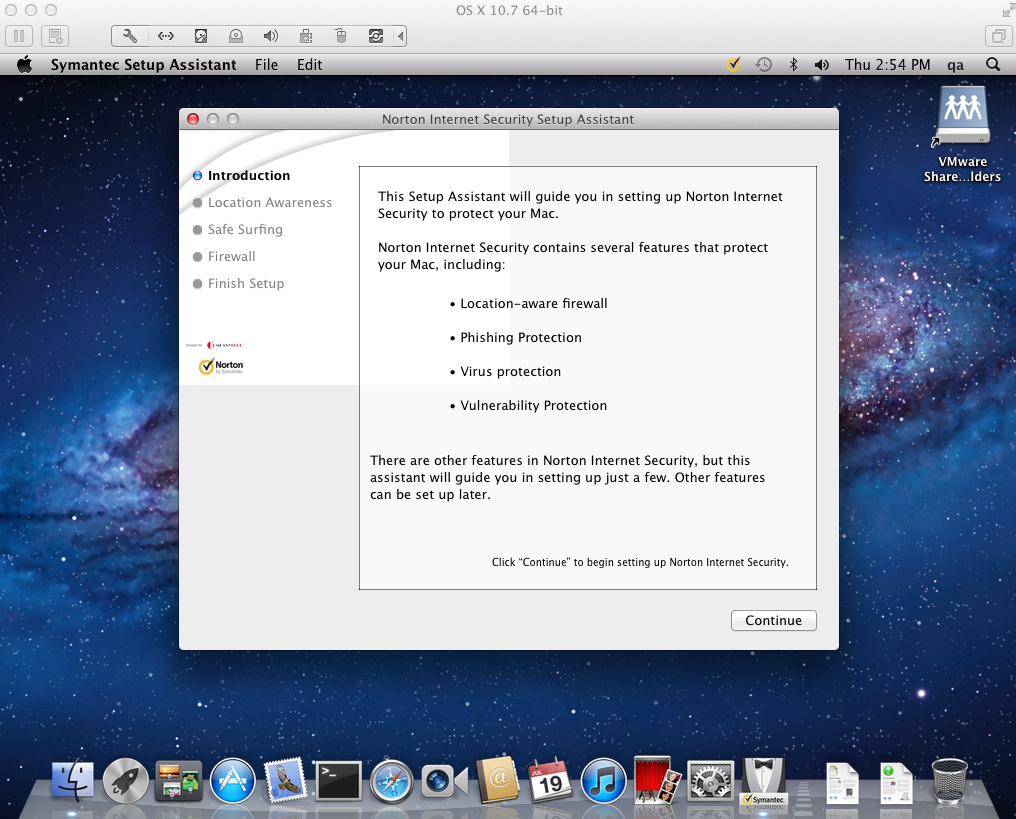1016x819 pixels.
Task: Open the File menu
Action: pos(266,64)
